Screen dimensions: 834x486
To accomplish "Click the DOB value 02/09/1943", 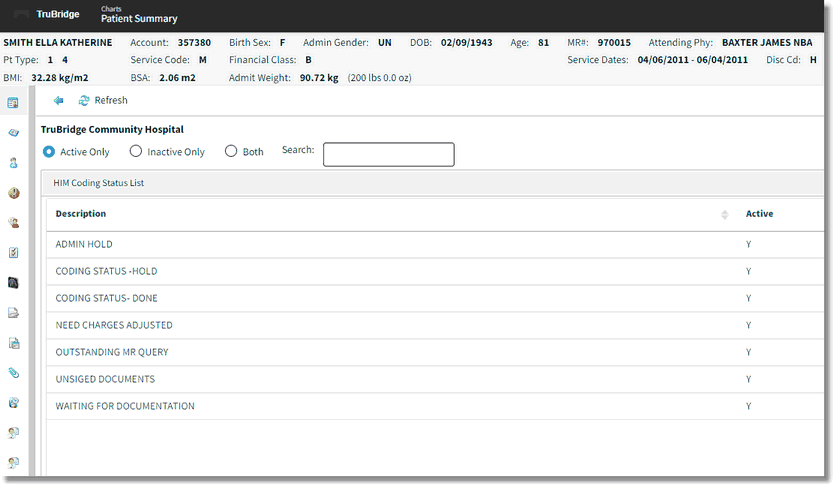I will point(466,43).
